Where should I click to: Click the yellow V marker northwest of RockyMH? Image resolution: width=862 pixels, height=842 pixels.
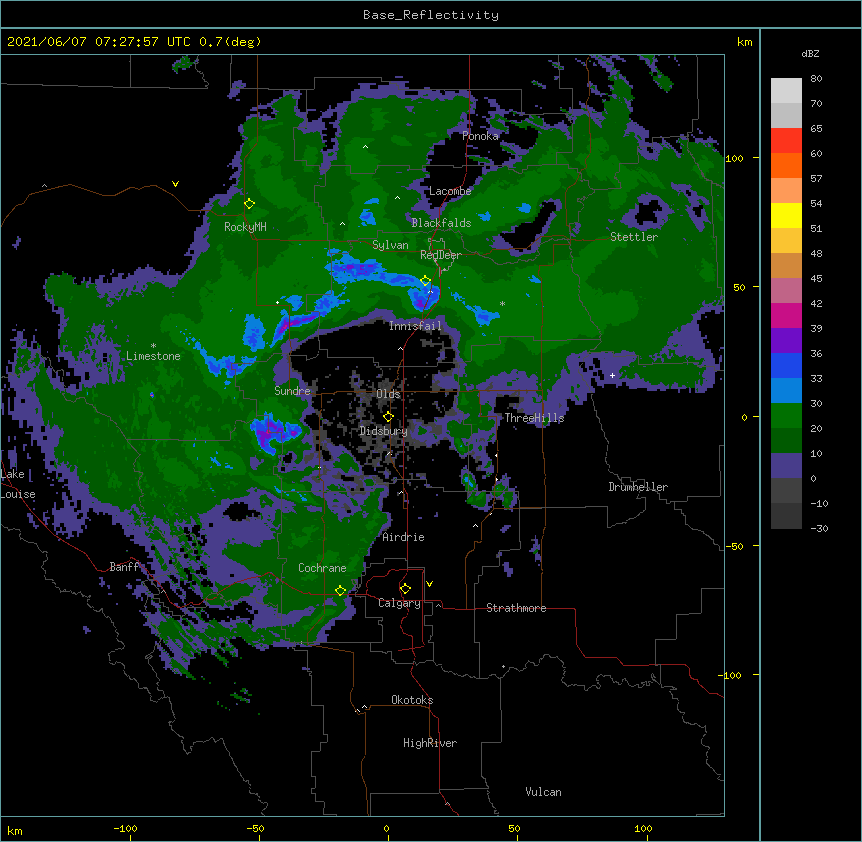[175, 184]
